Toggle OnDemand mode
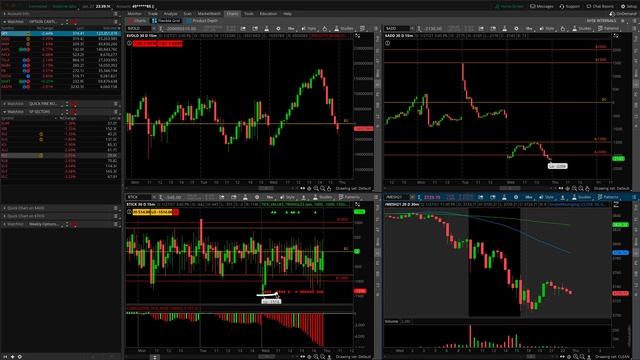 (623, 13)
